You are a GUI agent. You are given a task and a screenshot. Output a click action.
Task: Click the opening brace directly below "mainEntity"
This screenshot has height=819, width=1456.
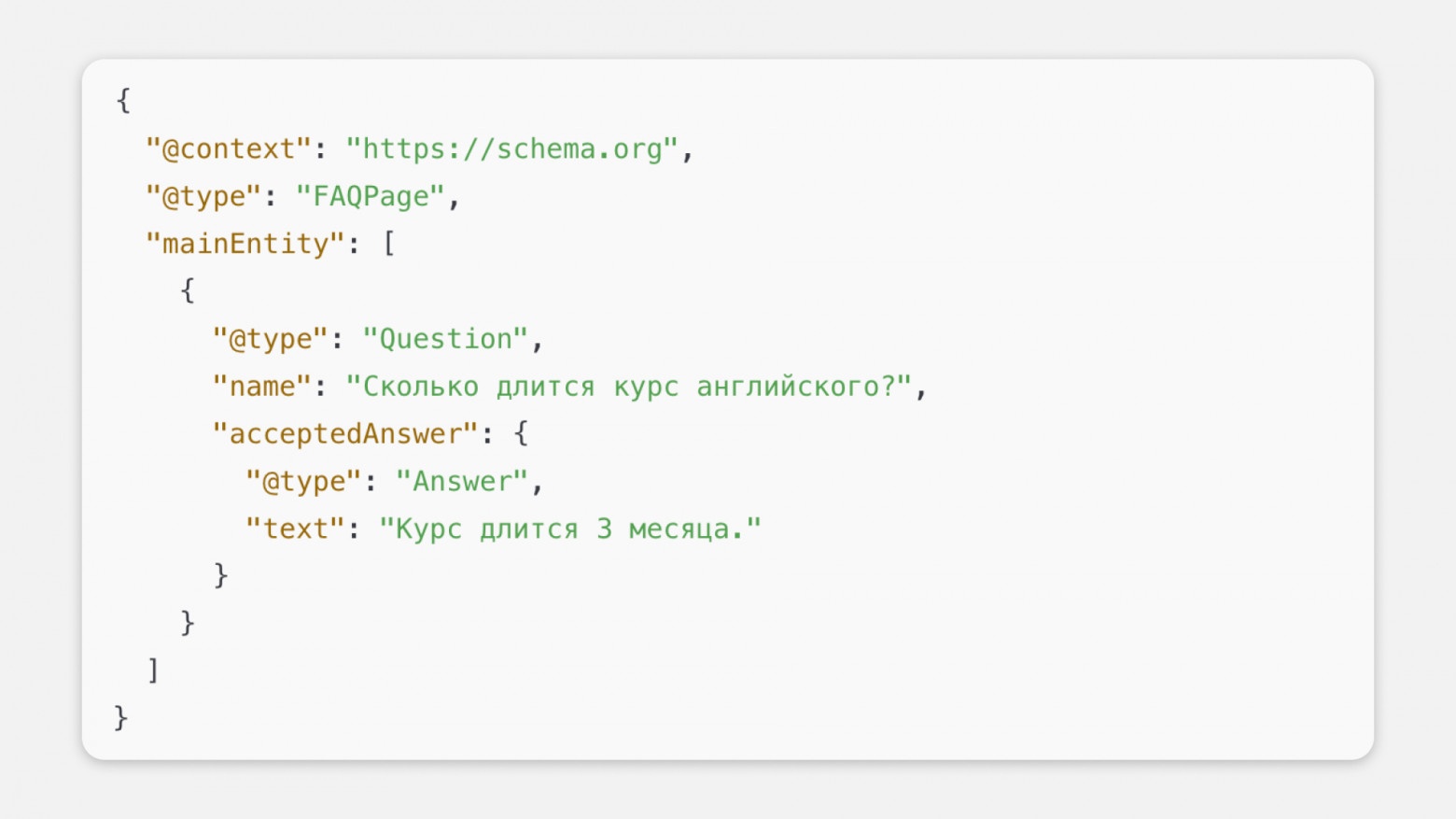pos(188,291)
